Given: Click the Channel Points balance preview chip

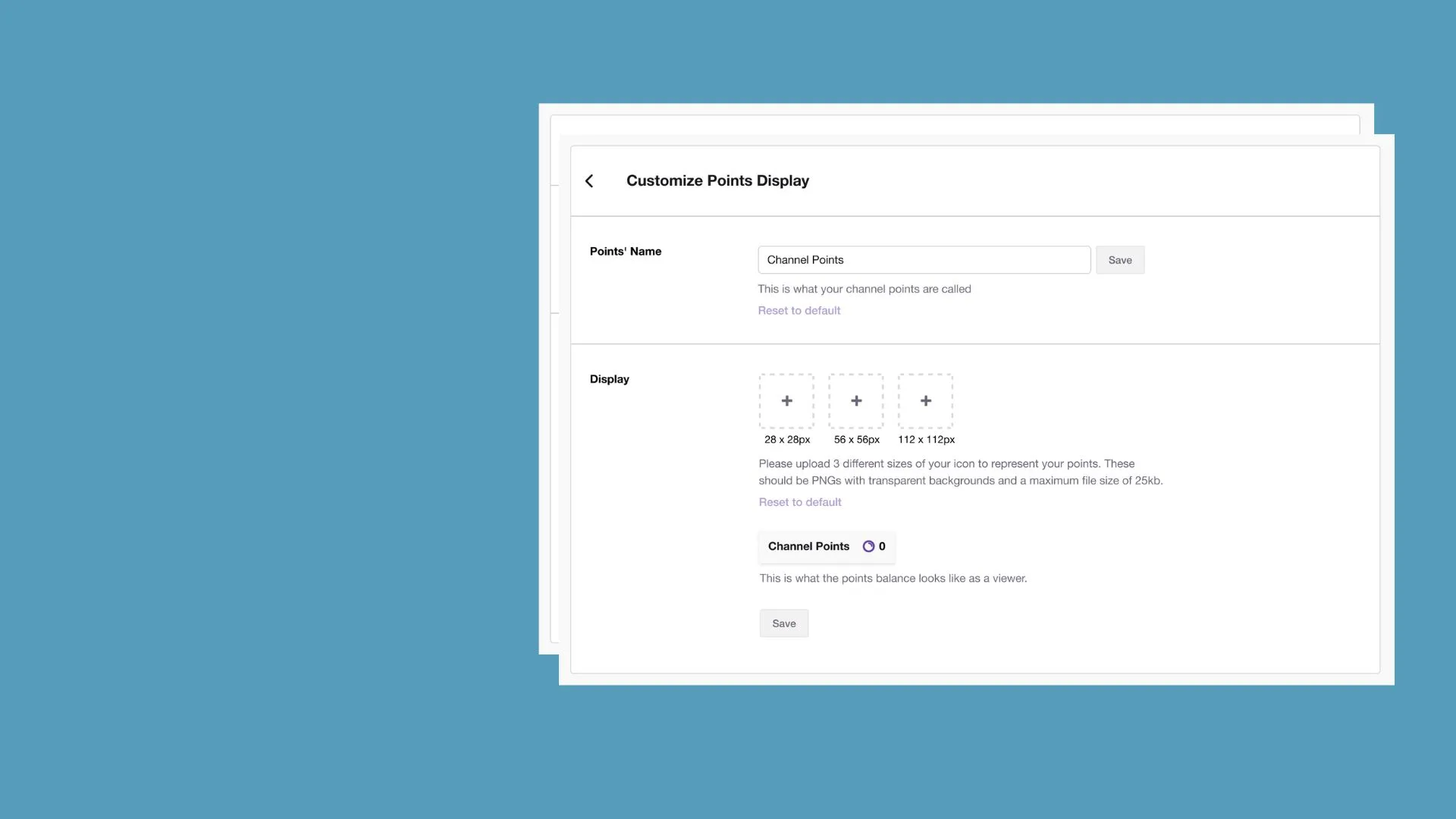Looking at the screenshot, I should 826,546.
